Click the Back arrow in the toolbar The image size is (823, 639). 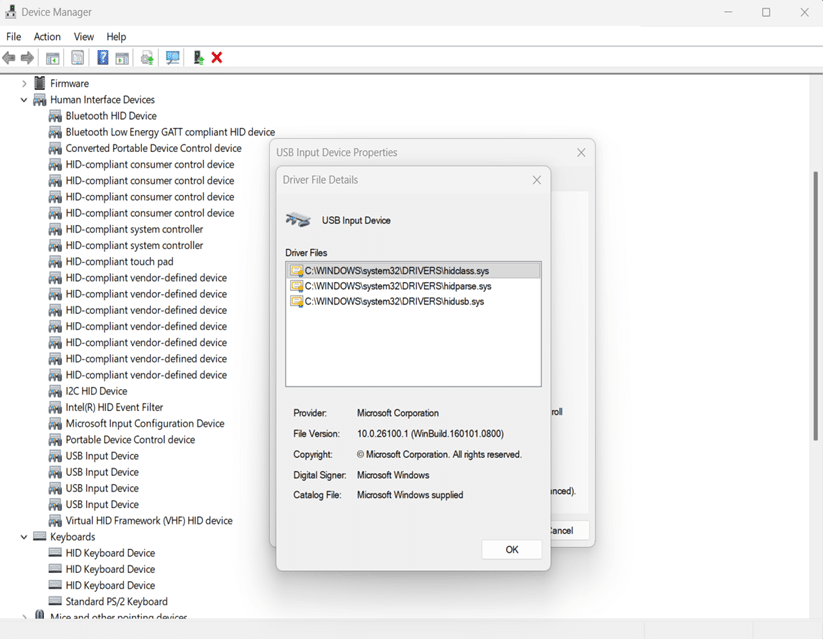click(9, 58)
